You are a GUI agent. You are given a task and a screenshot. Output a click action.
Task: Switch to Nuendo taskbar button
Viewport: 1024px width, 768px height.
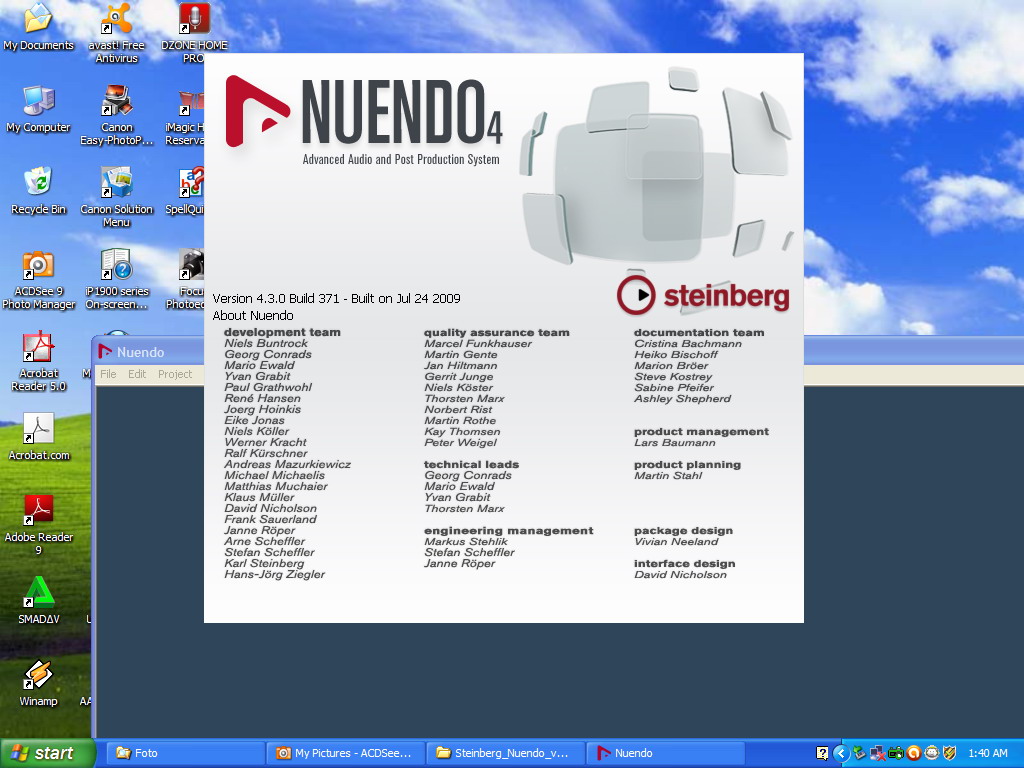666,753
